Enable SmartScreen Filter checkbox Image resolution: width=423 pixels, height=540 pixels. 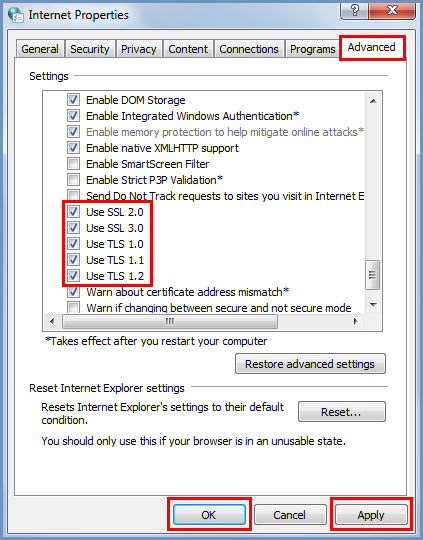pos(73,164)
